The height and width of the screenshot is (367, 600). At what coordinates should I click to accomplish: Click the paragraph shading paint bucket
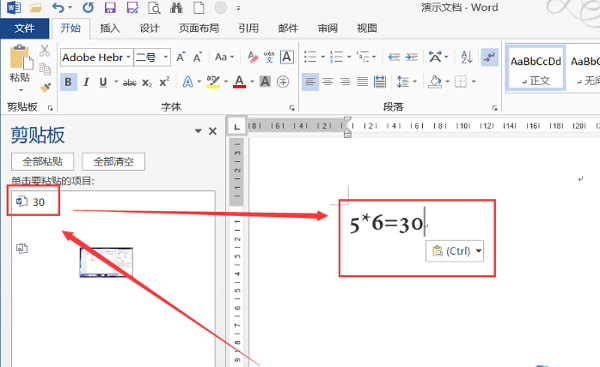[435, 82]
